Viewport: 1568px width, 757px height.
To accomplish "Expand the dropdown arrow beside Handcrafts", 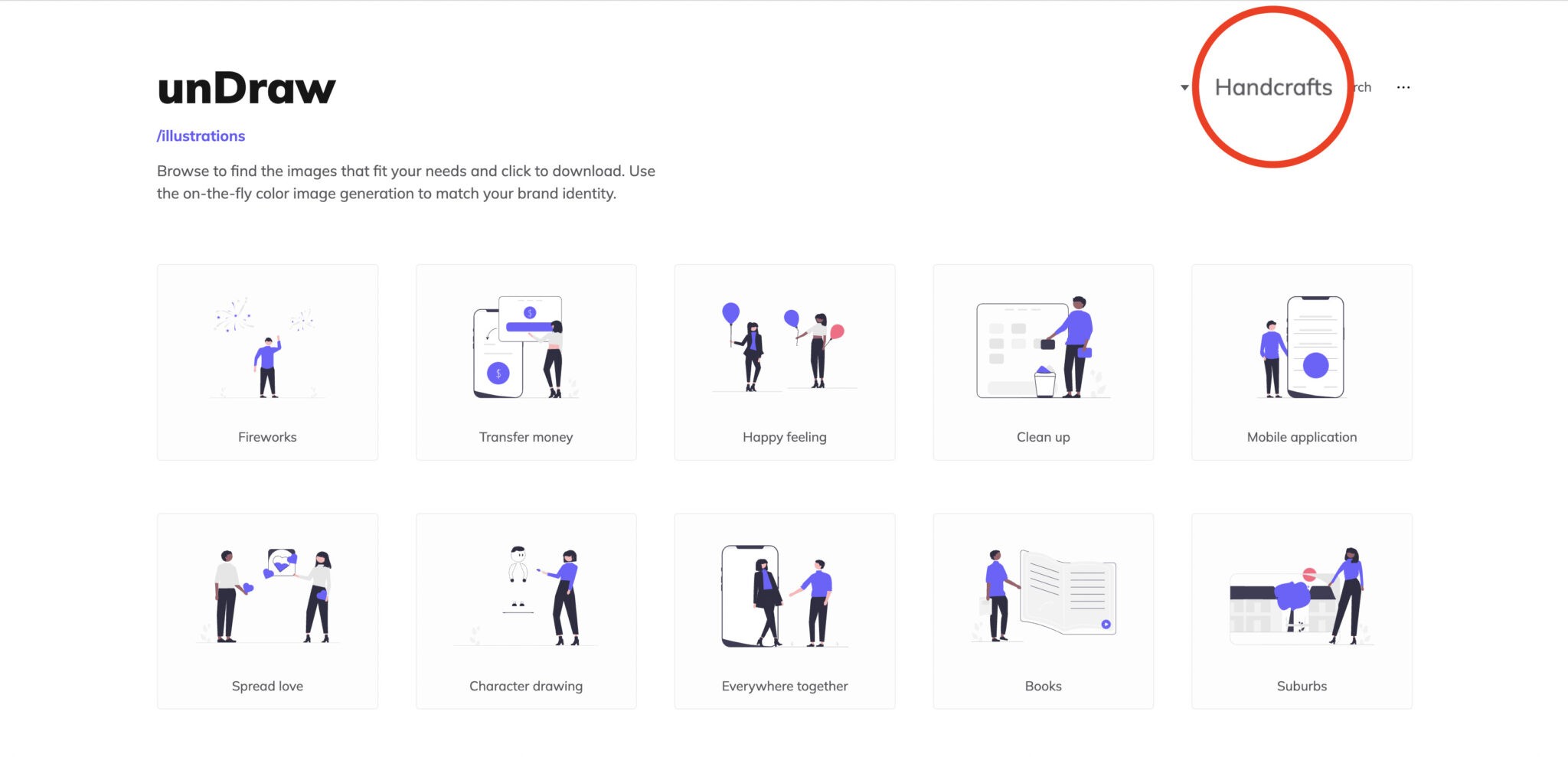I will [x=1184, y=86].
